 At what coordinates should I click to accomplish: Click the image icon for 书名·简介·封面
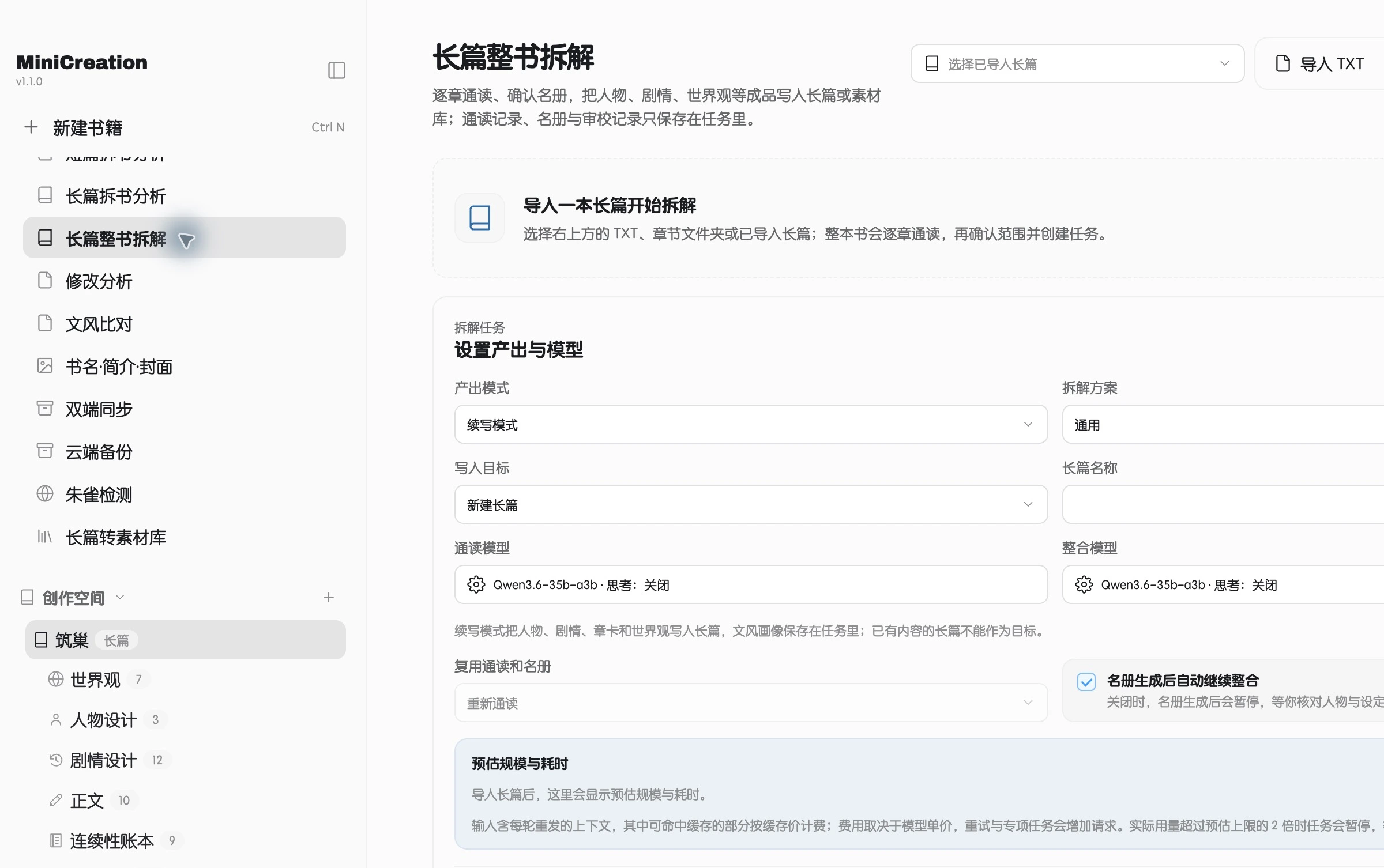[x=45, y=366]
